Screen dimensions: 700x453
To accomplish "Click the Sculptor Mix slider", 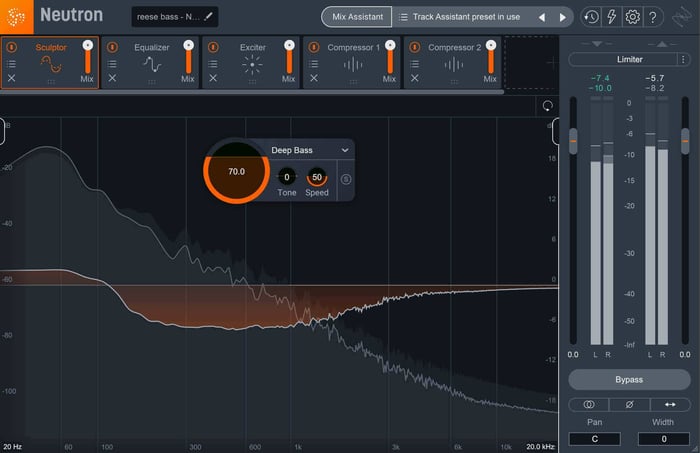I will click(x=88, y=57).
